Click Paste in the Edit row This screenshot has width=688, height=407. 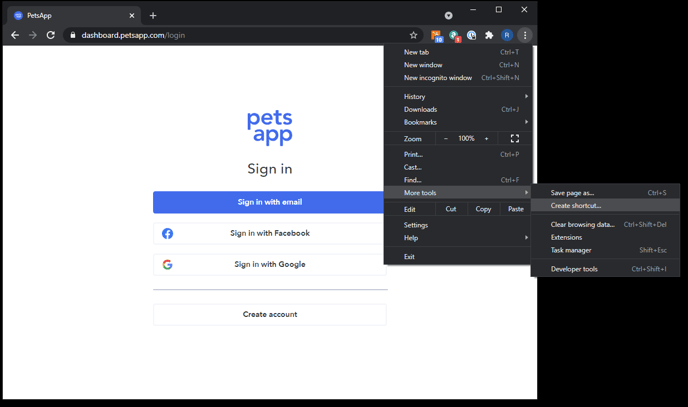click(516, 209)
